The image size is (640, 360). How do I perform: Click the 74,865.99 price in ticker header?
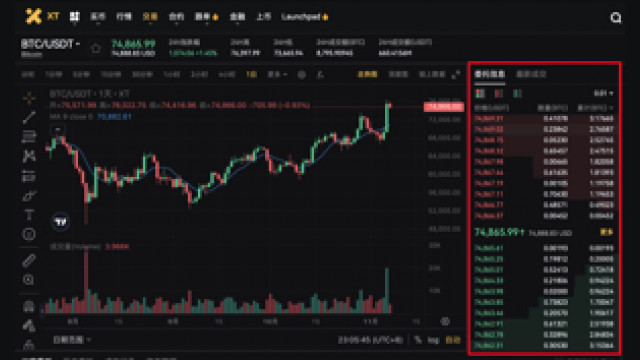click(133, 44)
